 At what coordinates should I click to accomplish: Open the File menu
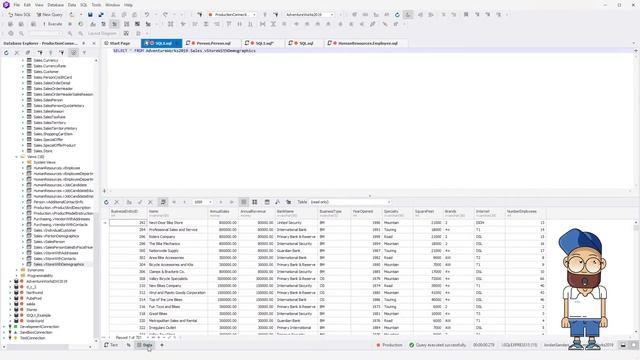point(16,5)
